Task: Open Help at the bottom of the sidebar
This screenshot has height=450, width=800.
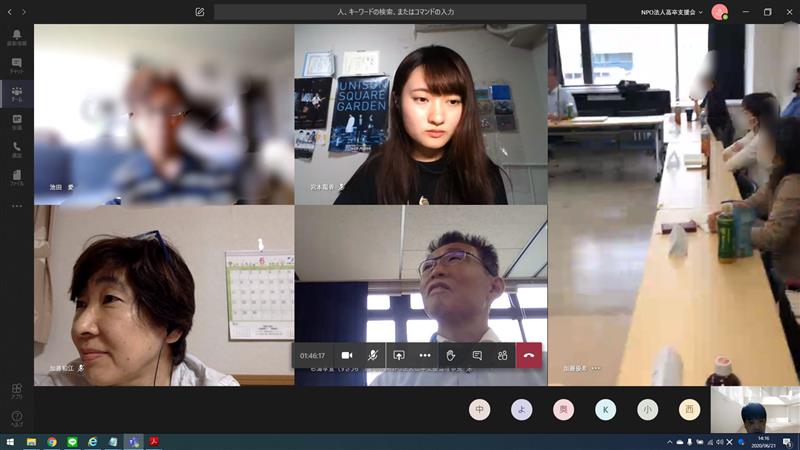Action: pos(16,418)
